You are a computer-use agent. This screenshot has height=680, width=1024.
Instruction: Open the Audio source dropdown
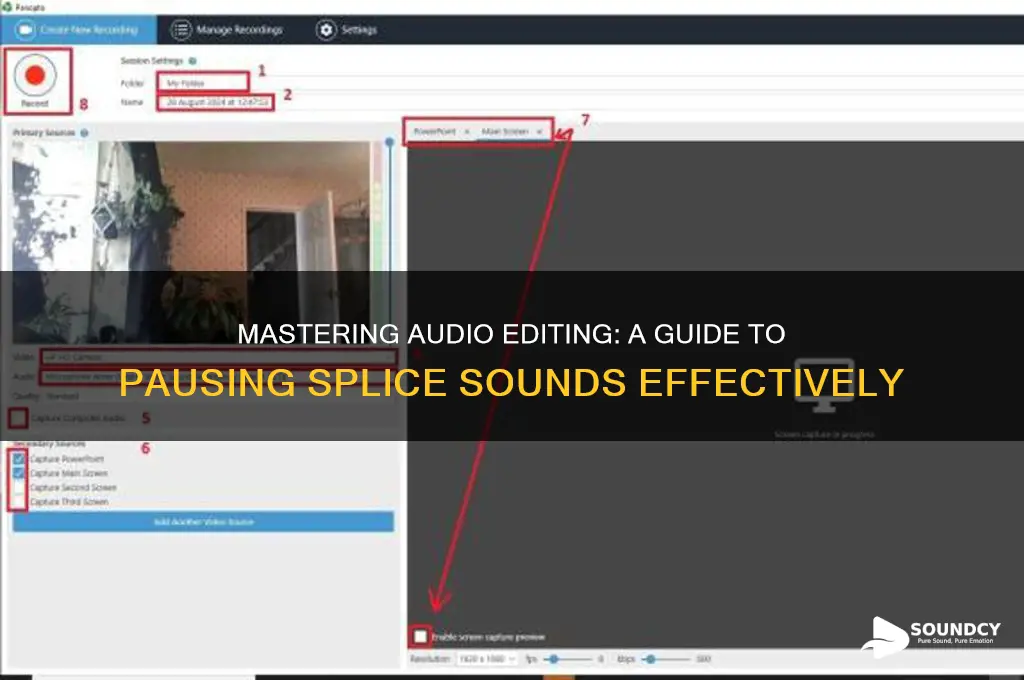click(x=219, y=377)
